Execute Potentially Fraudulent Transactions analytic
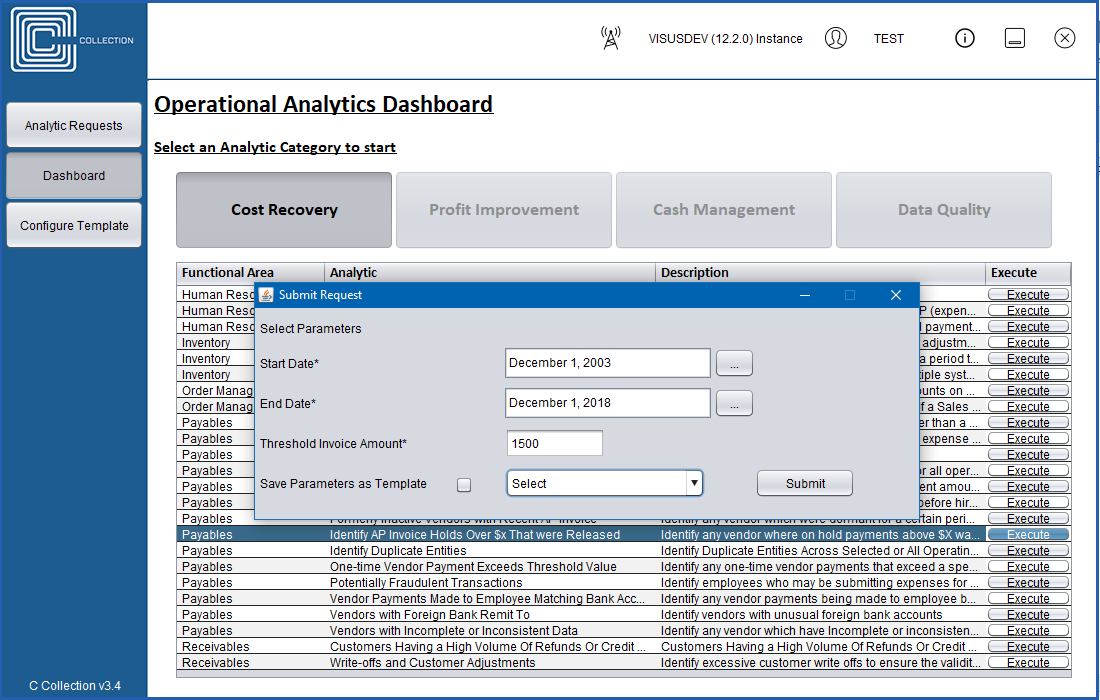This screenshot has height=700, width=1100. pyautogui.click(x=1028, y=583)
